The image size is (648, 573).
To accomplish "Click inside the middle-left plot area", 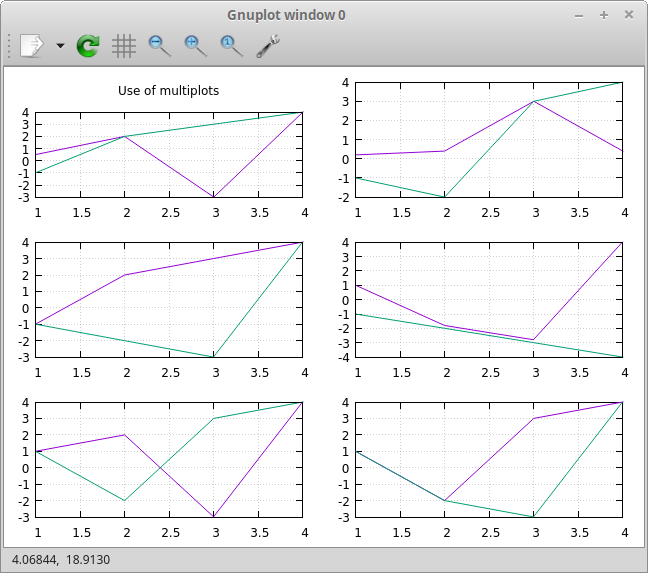I will (170, 299).
